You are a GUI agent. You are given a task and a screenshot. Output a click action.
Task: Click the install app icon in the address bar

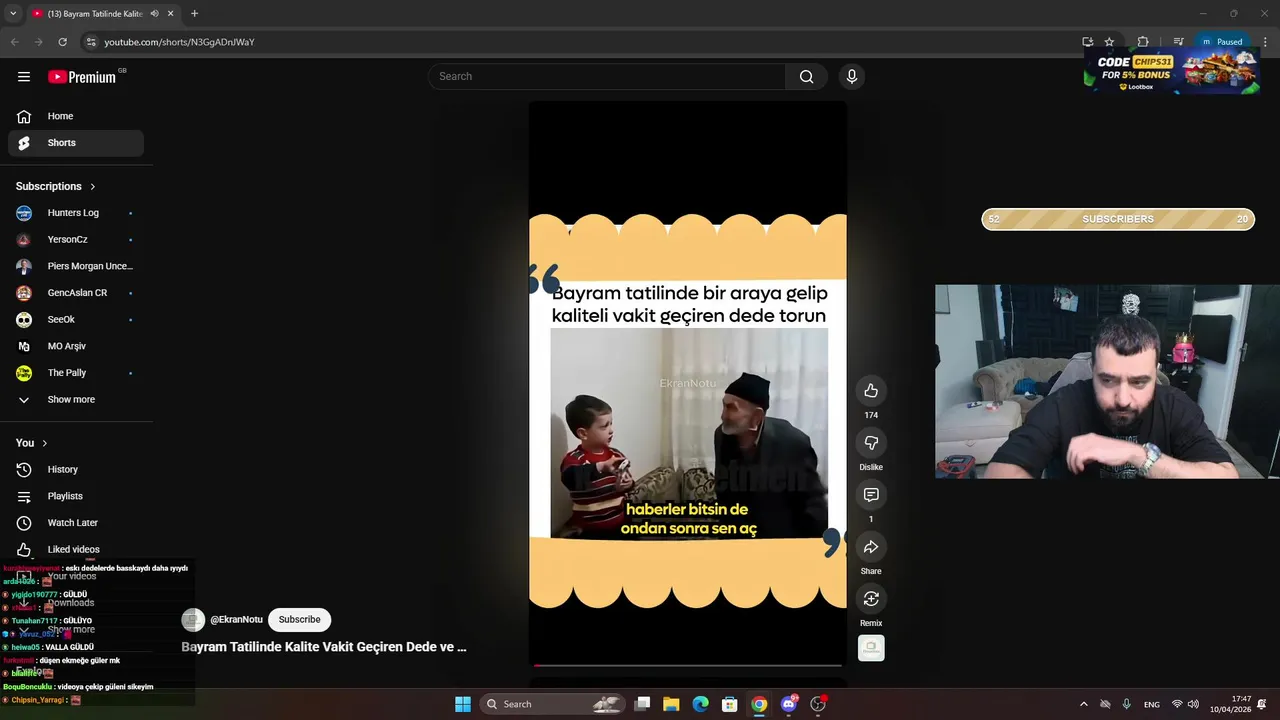click(x=1088, y=42)
